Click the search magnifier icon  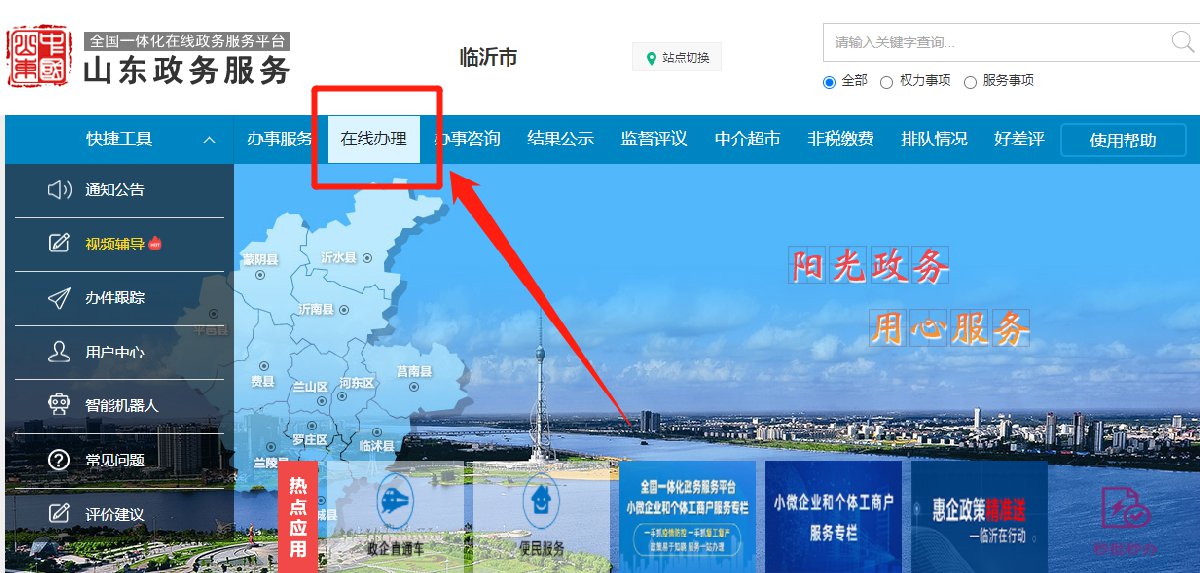click(1183, 41)
